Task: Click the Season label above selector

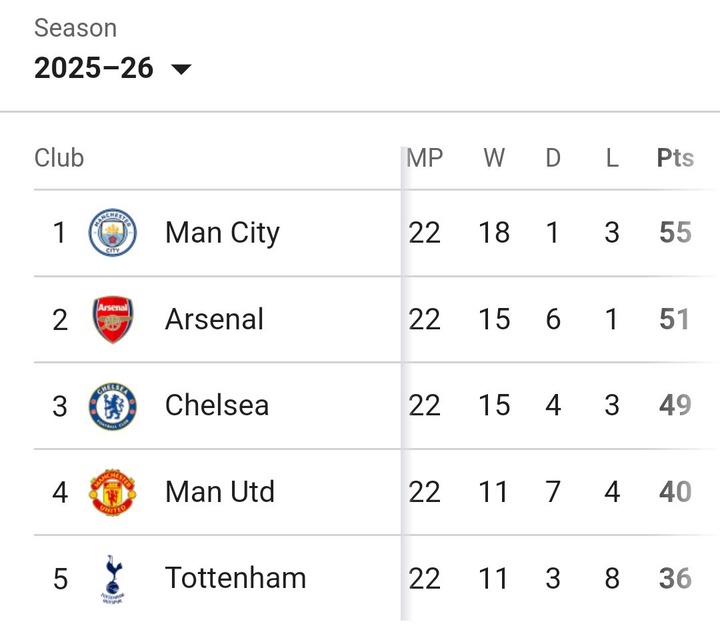Action: (75, 28)
